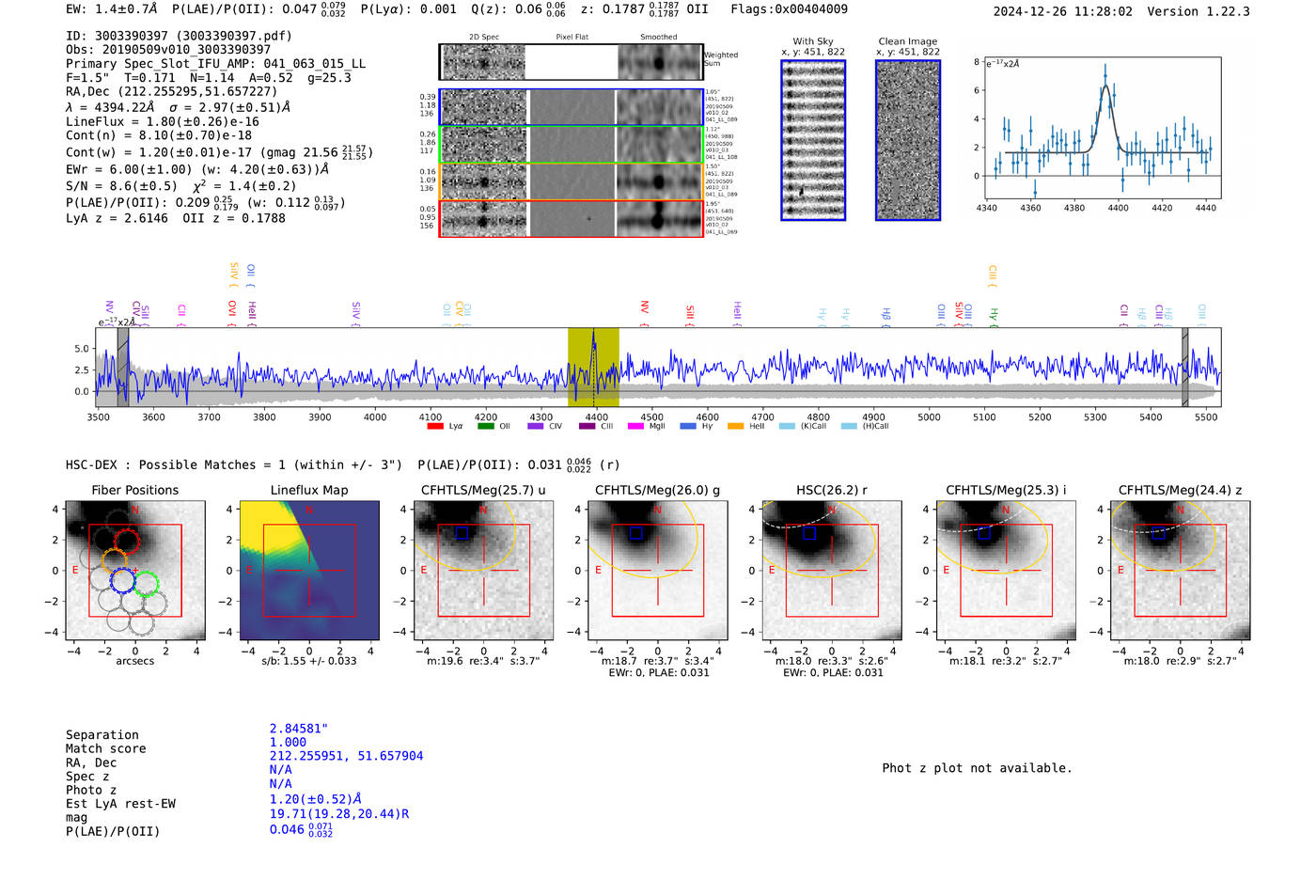The width and height of the screenshot is (1316, 896).
Task: Click the Pixel Flat column header
Action: pos(572,37)
